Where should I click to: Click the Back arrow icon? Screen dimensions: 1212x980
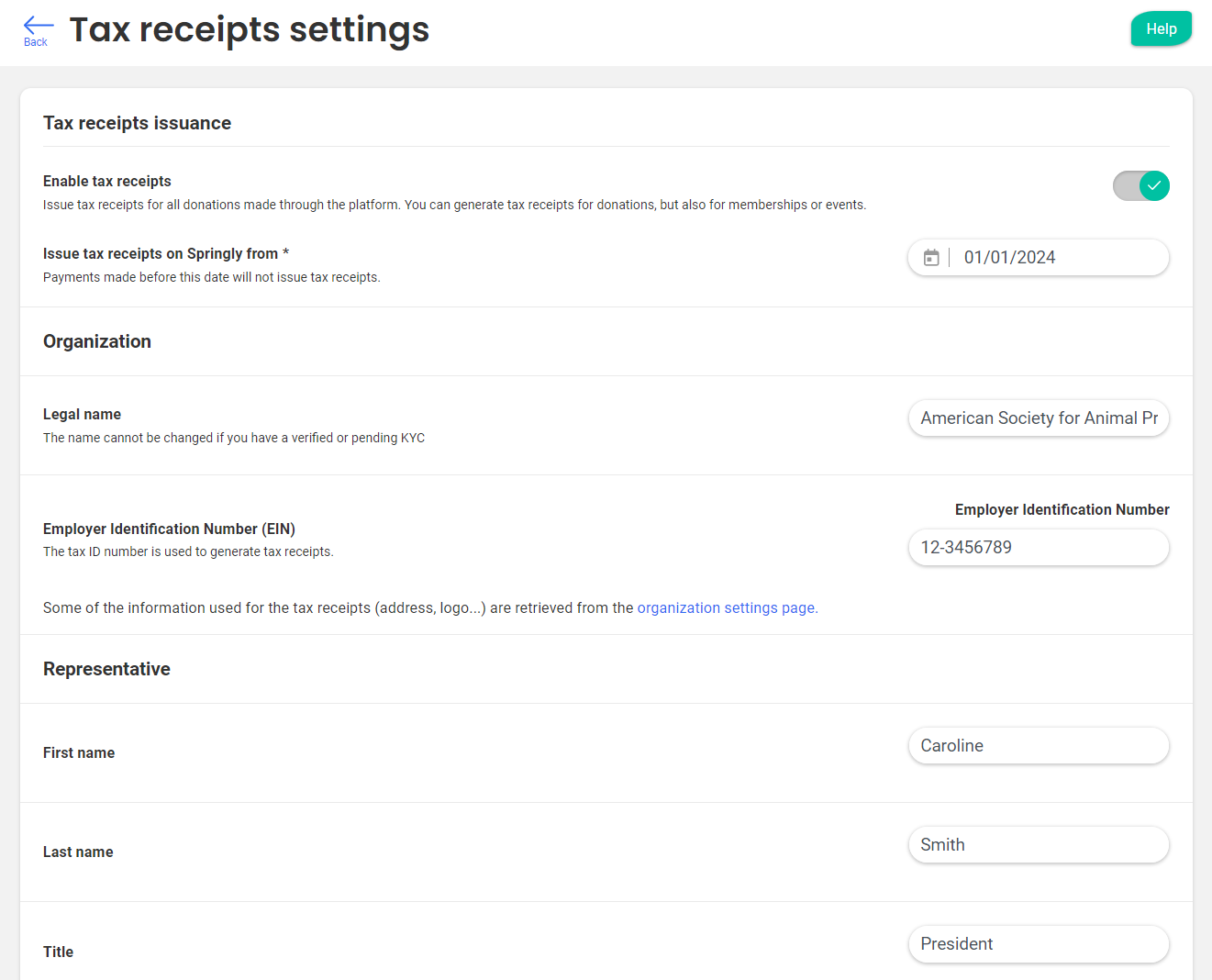tap(38, 25)
